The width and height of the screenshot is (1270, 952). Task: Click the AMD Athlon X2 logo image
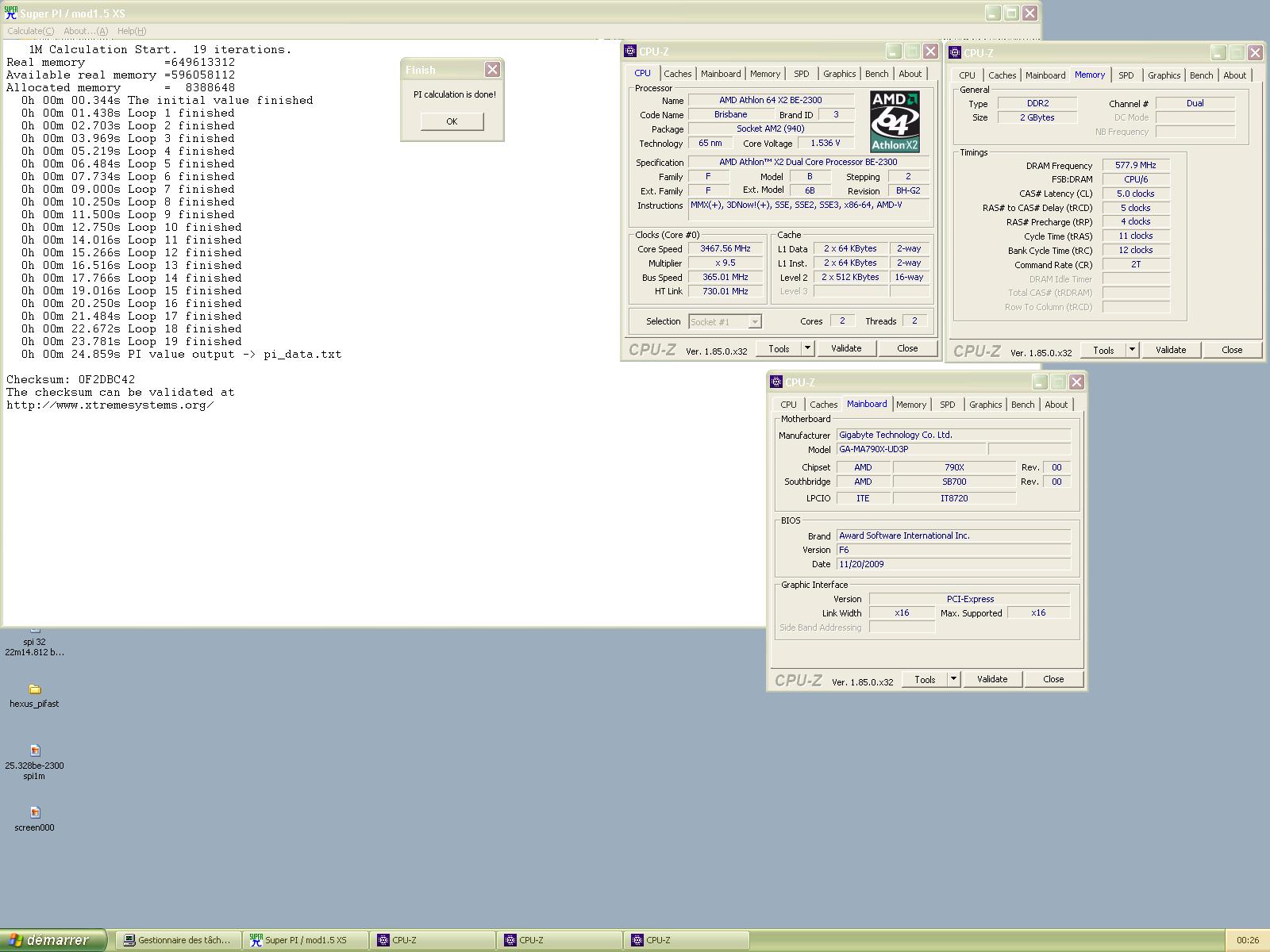coord(895,121)
